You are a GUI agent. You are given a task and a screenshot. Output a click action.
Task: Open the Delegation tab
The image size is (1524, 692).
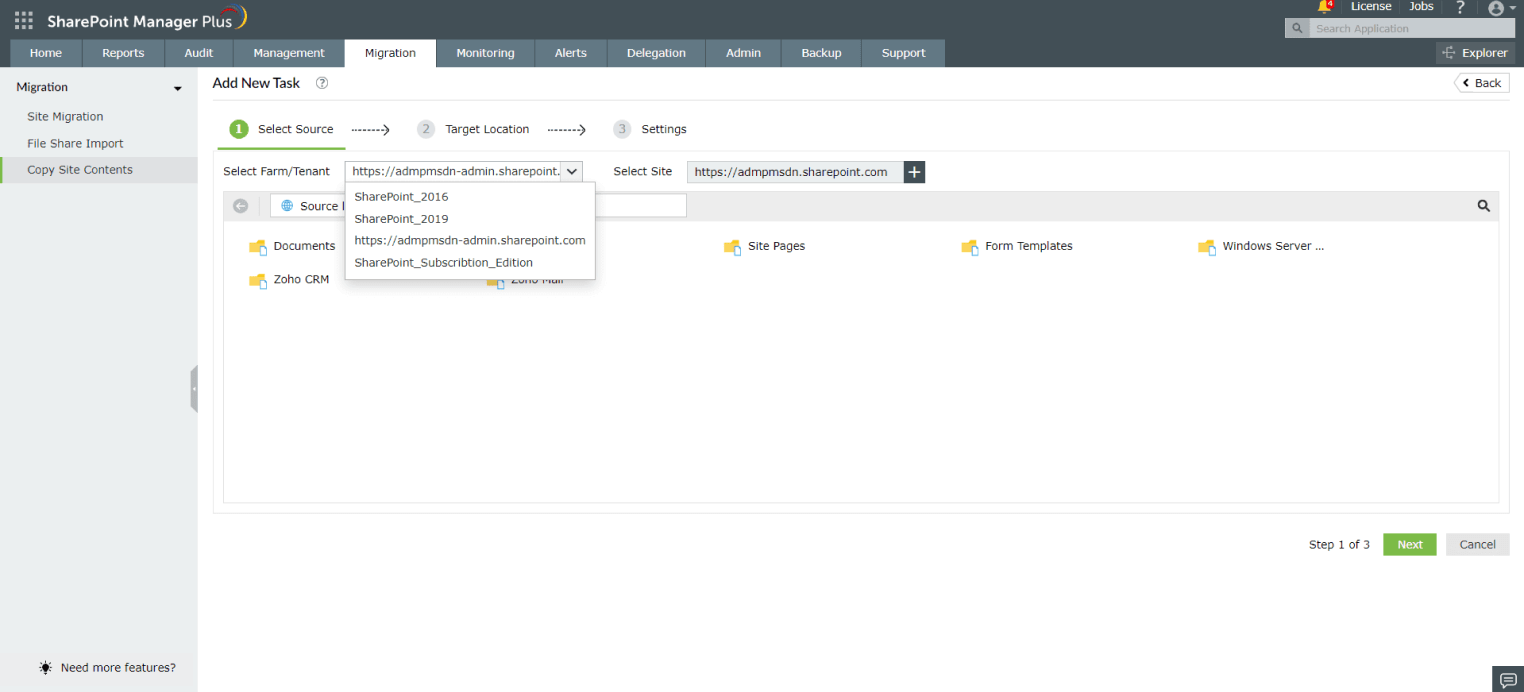point(656,53)
